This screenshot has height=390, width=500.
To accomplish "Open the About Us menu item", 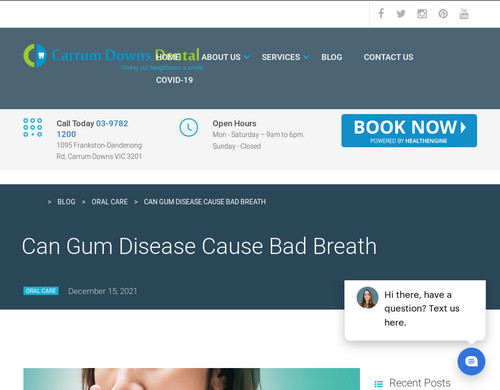I will pyautogui.click(x=221, y=57).
